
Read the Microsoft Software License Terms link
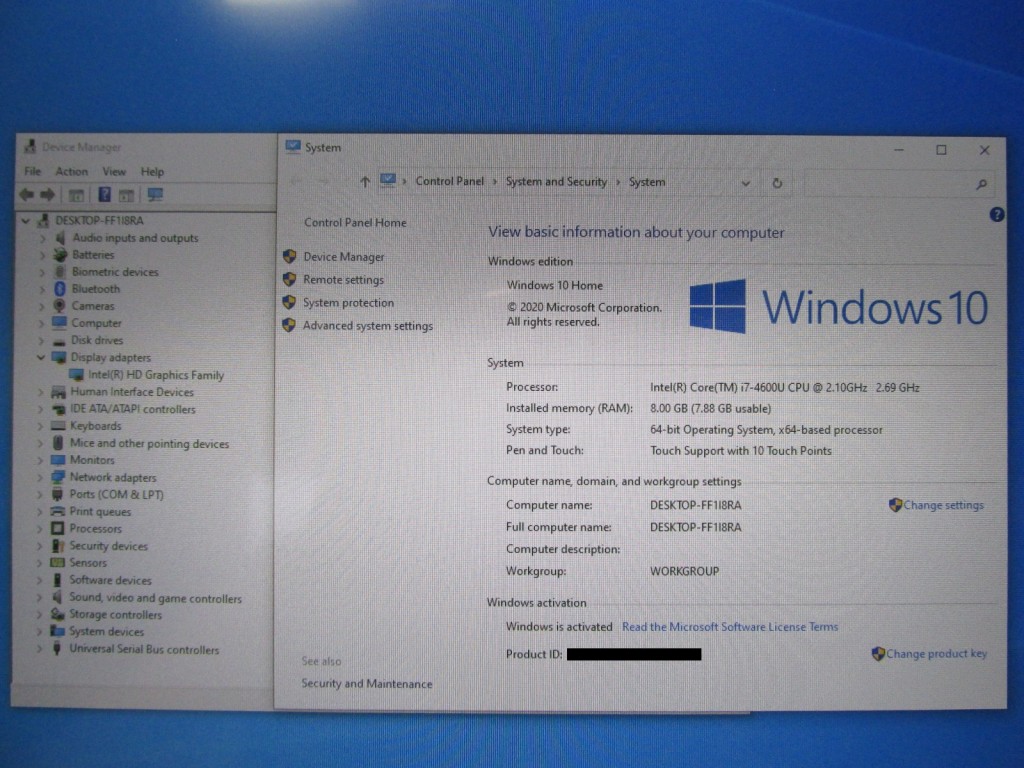tap(729, 627)
